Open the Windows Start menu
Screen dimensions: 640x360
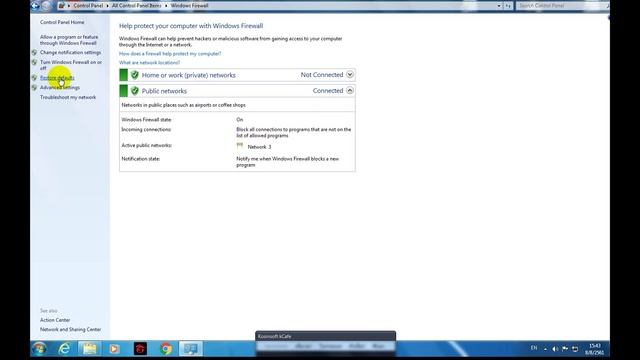pyautogui.click(x=40, y=349)
